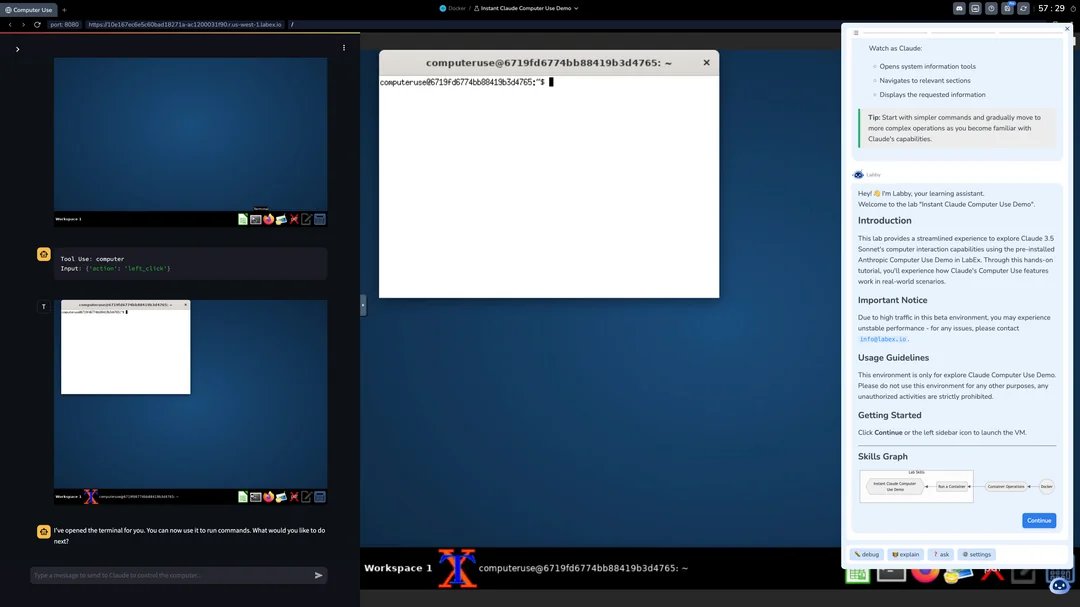1080x607 pixels.
Task: Close the Labby assistant panel
Action: (1067, 29)
